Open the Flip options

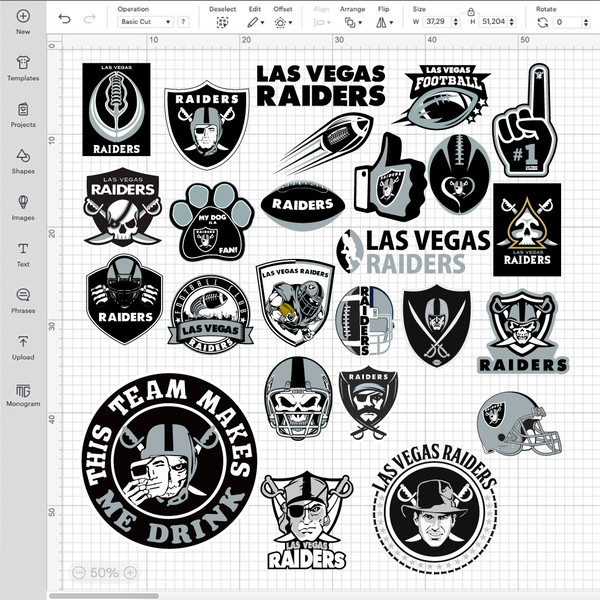381,23
